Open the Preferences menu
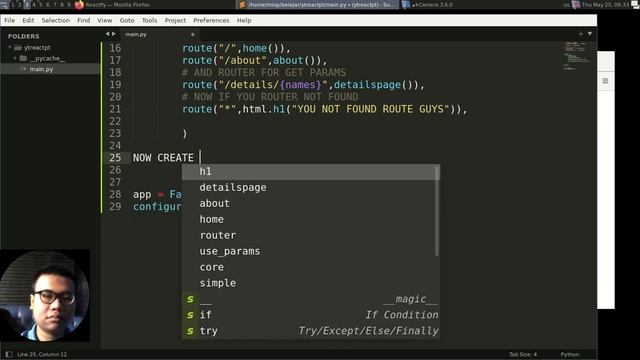The width and height of the screenshot is (640, 360). click(211, 20)
